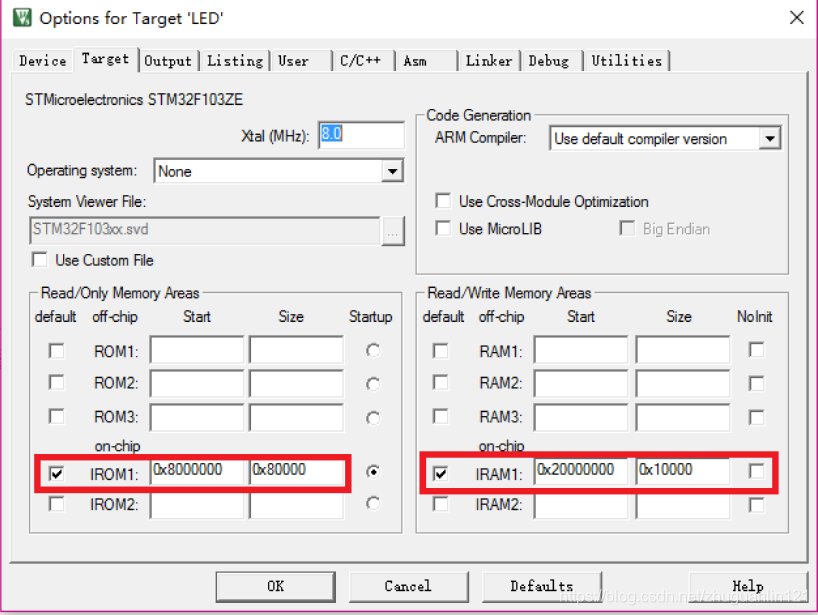
Task: Check the IROM2 default checkbox
Action: point(56,504)
